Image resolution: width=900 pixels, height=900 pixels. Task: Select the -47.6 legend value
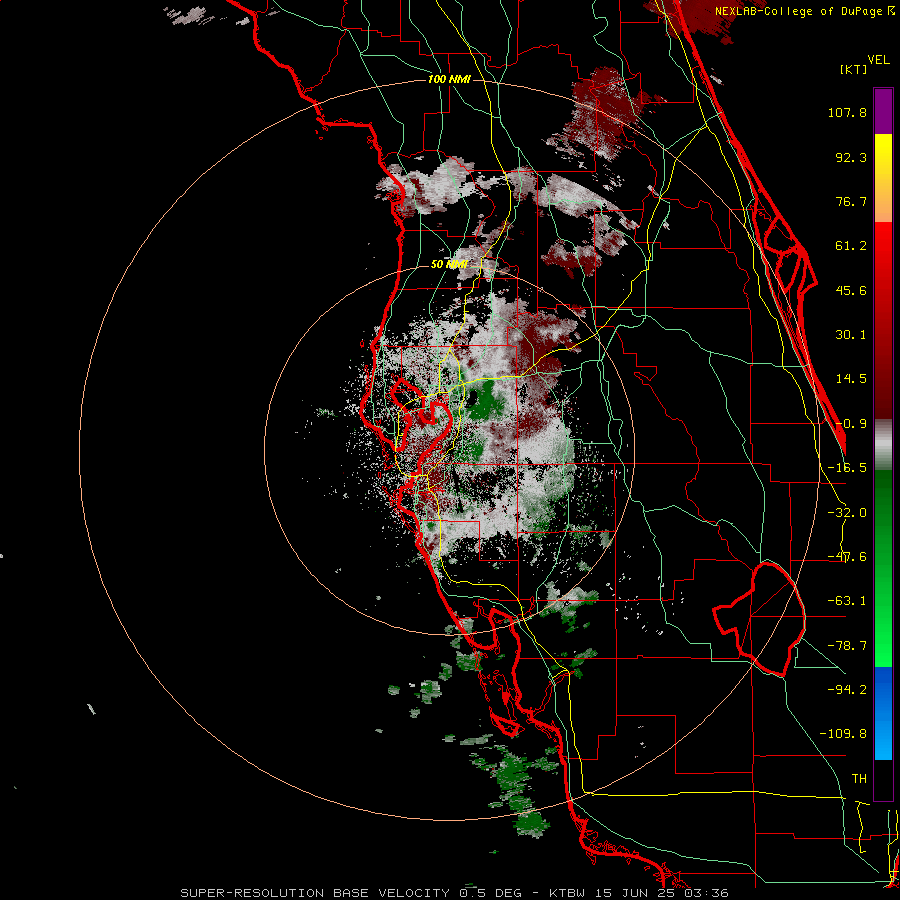point(847,557)
